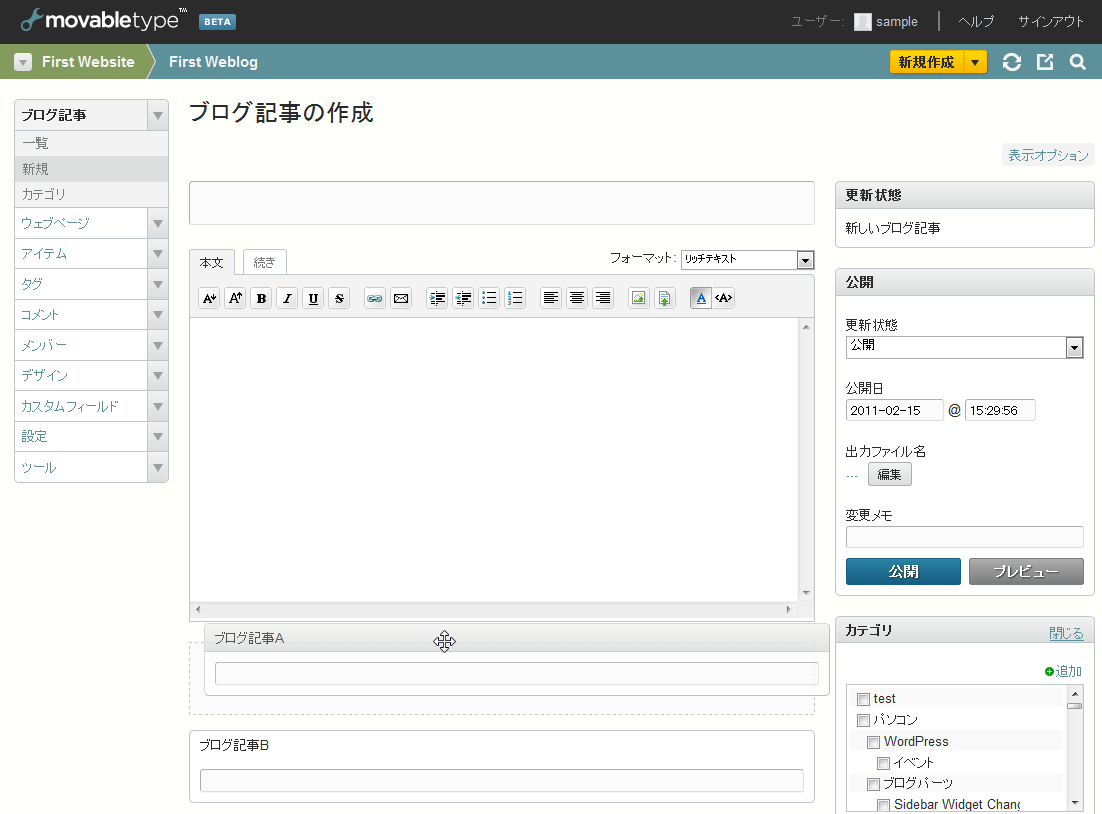The image size is (1102, 814).
Task: Open search with the magnifier icon
Action: [1077, 62]
